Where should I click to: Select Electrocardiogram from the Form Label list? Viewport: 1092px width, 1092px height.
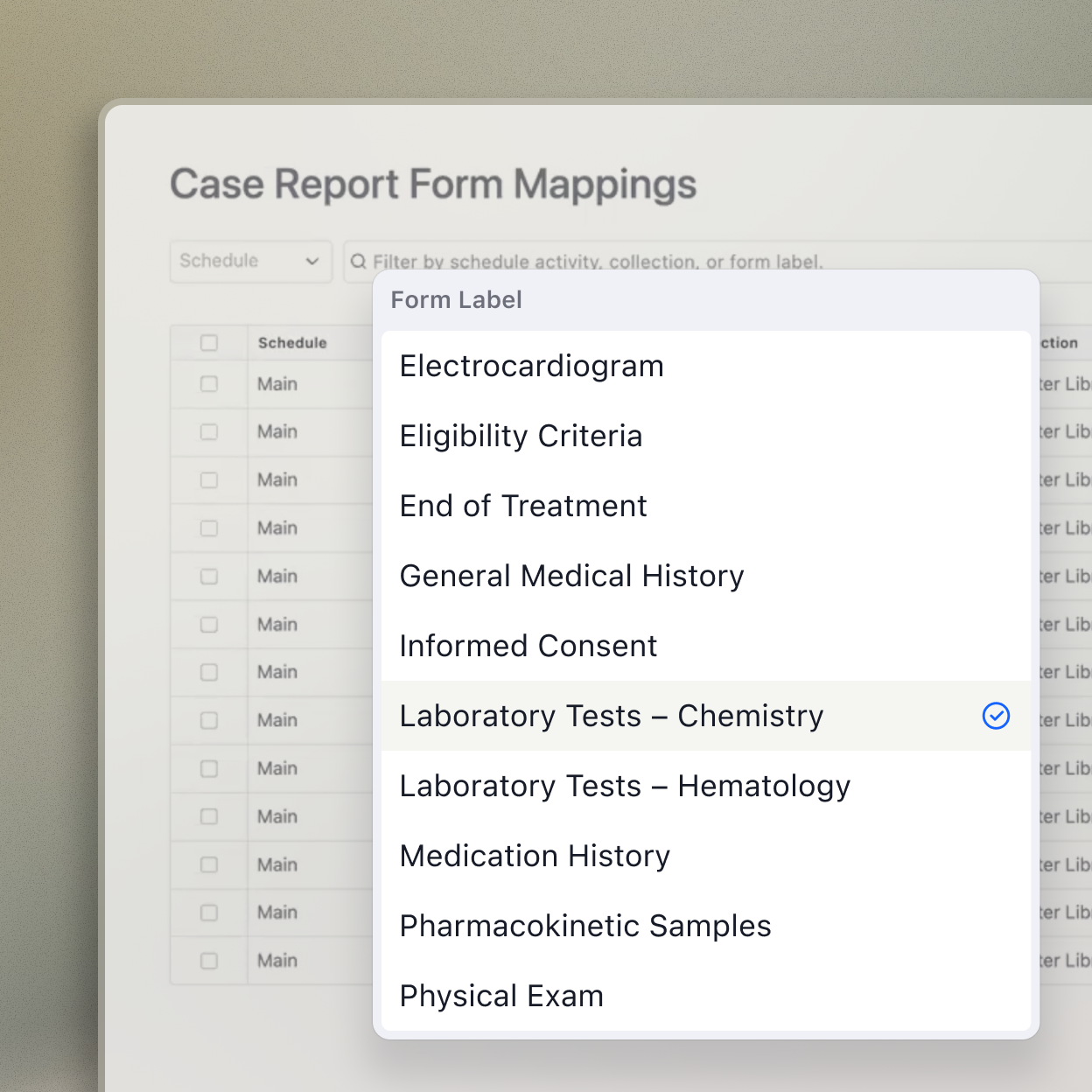point(531,366)
